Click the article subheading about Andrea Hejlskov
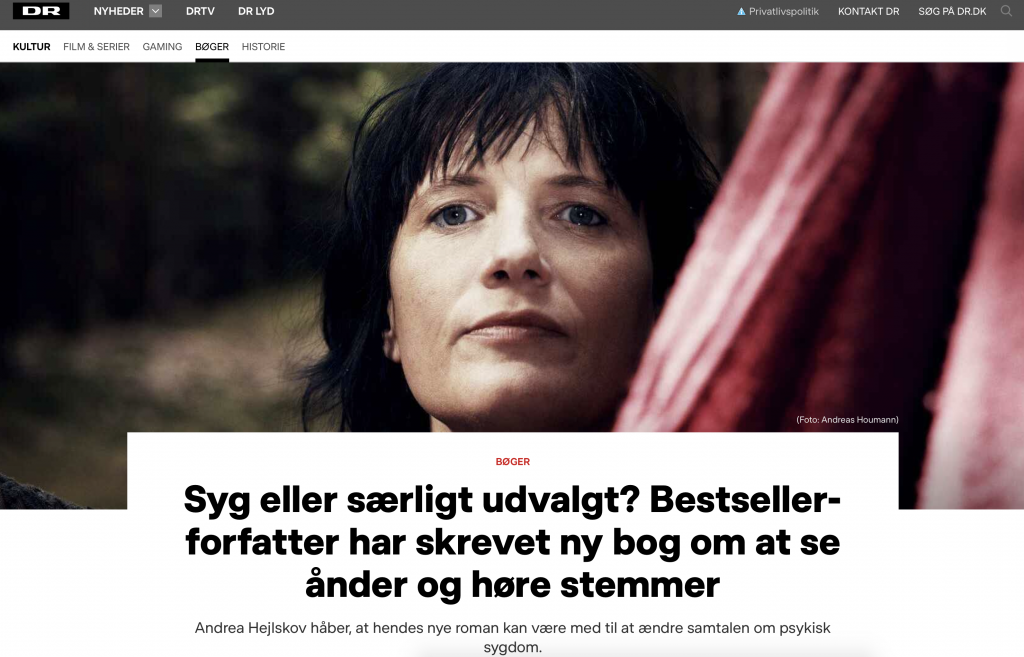This screenshot has height=657, width=1024. 513,637
